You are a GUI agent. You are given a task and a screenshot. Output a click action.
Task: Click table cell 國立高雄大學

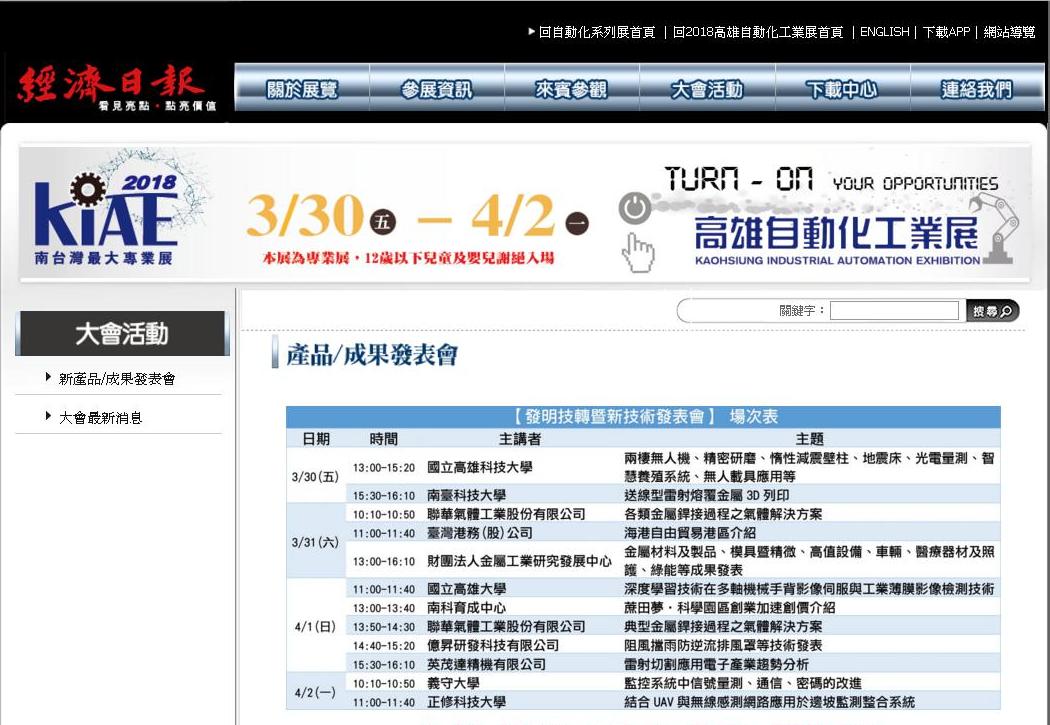click(466, 589)
